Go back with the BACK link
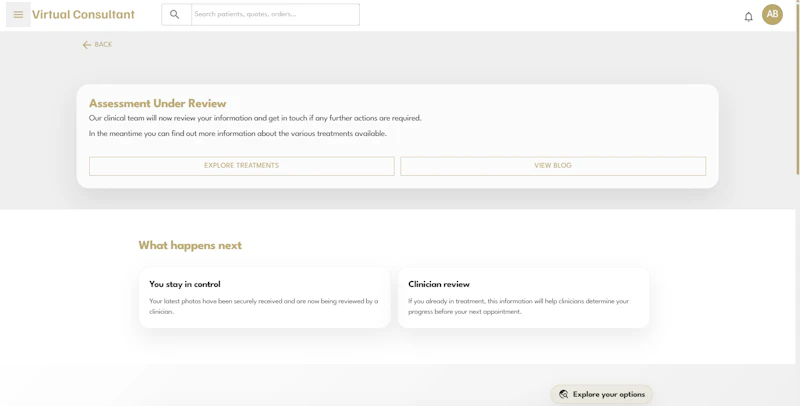800x406 pixels. 97,44
